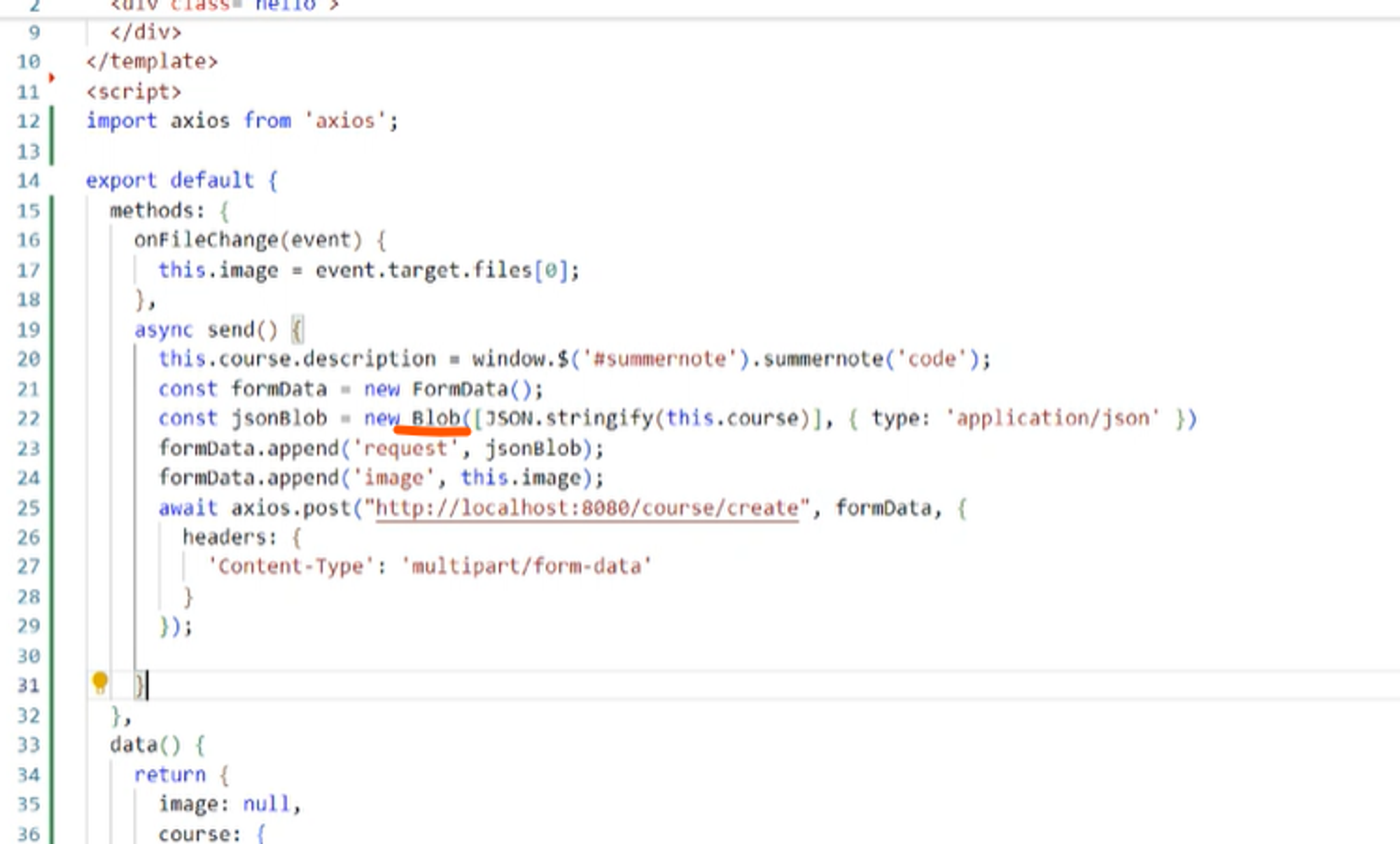
Task: Click the 'application/json' type string
Action: point(1052,419)
